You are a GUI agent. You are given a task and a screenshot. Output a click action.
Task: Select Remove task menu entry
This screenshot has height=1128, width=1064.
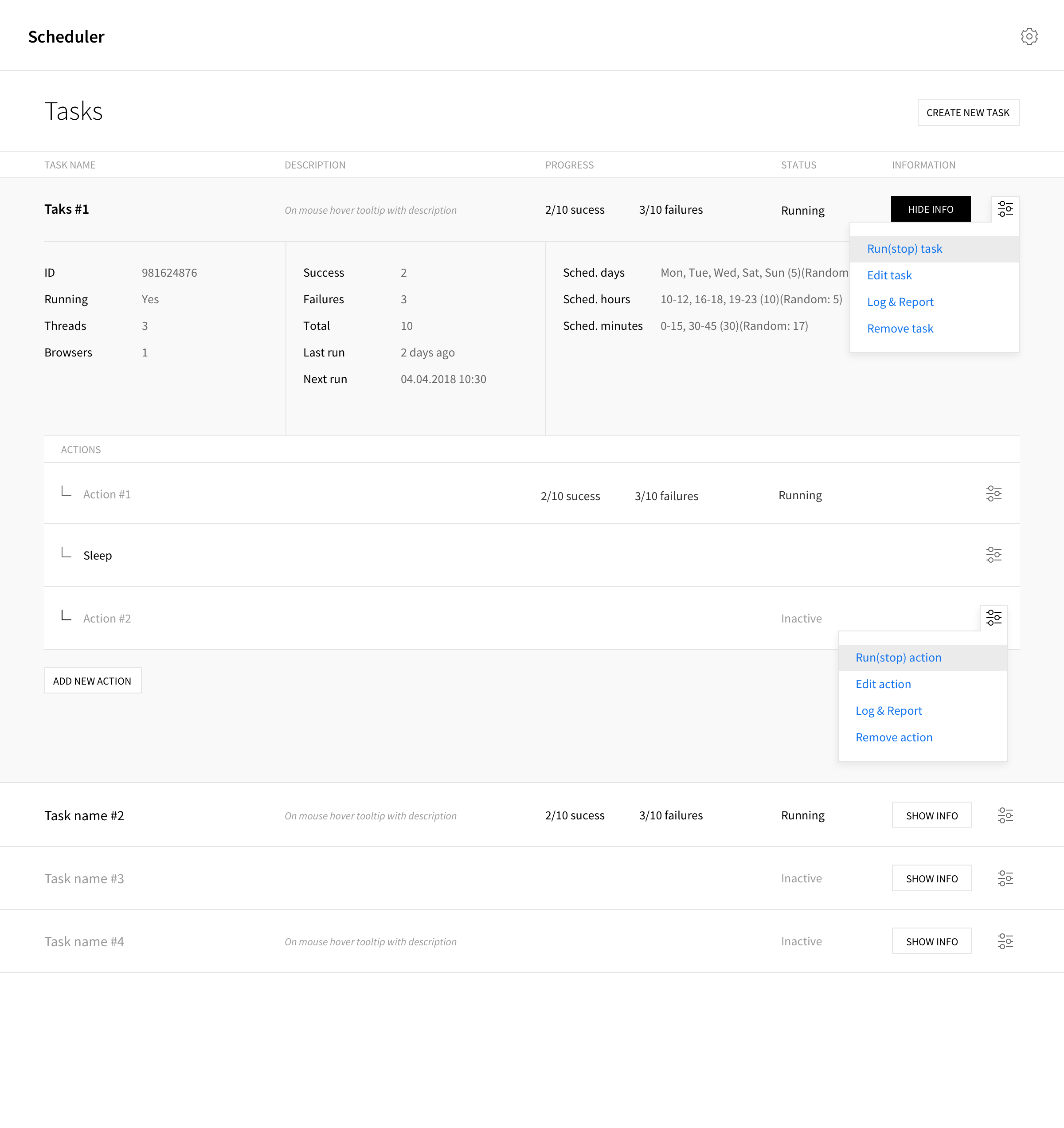(x=900, y=329)
